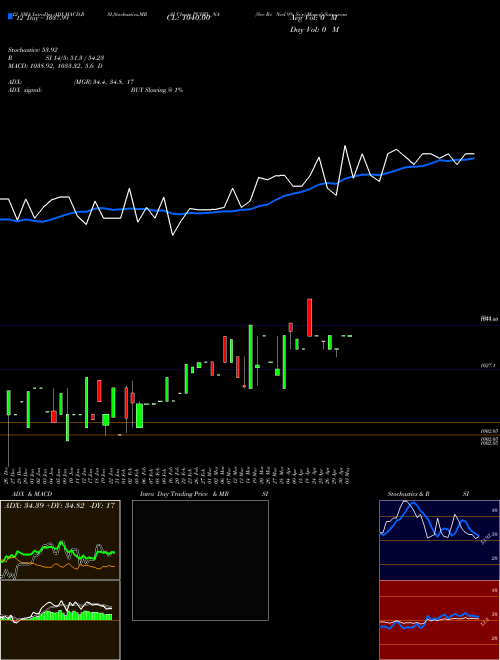Image resolution: width=500 pixels, height=660 pixels.
Task: Click the tall red candlestick at chart peak
Action: pos(309,317)
